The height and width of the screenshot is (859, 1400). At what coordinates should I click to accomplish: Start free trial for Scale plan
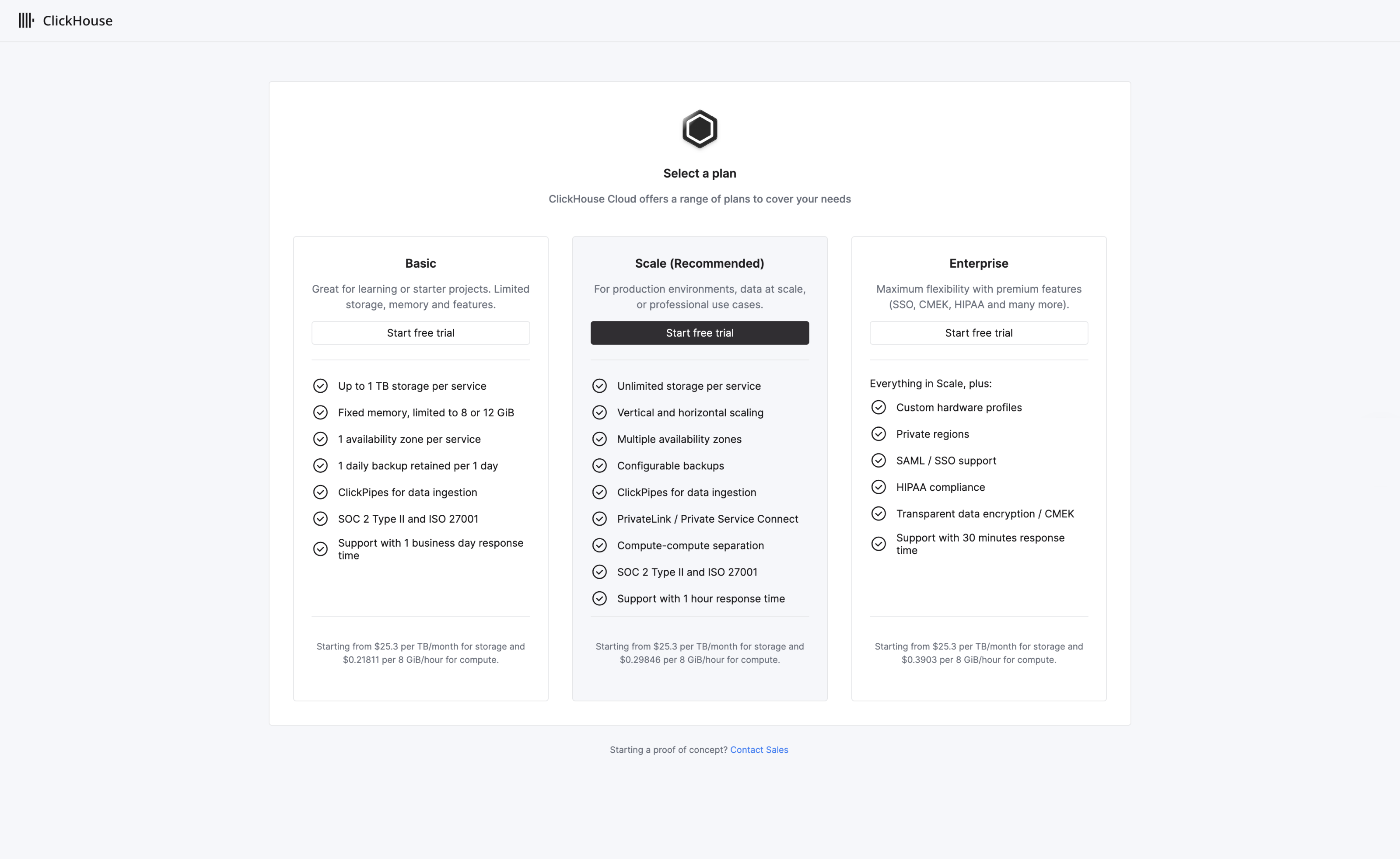[x=700, y=333]
